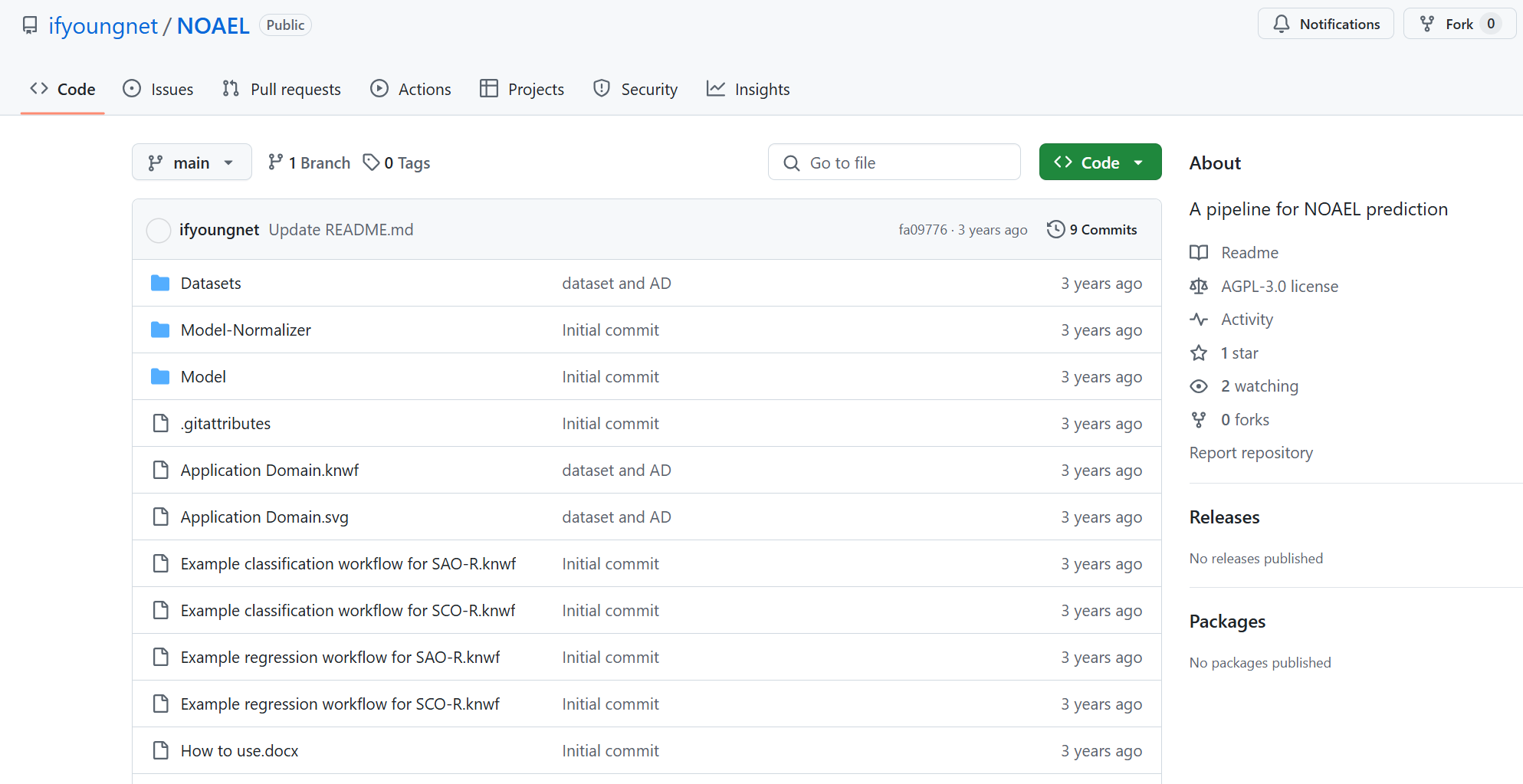1523x784 pixels.
Task: View the 0 Tags link
Action: [x=396, y=162]
